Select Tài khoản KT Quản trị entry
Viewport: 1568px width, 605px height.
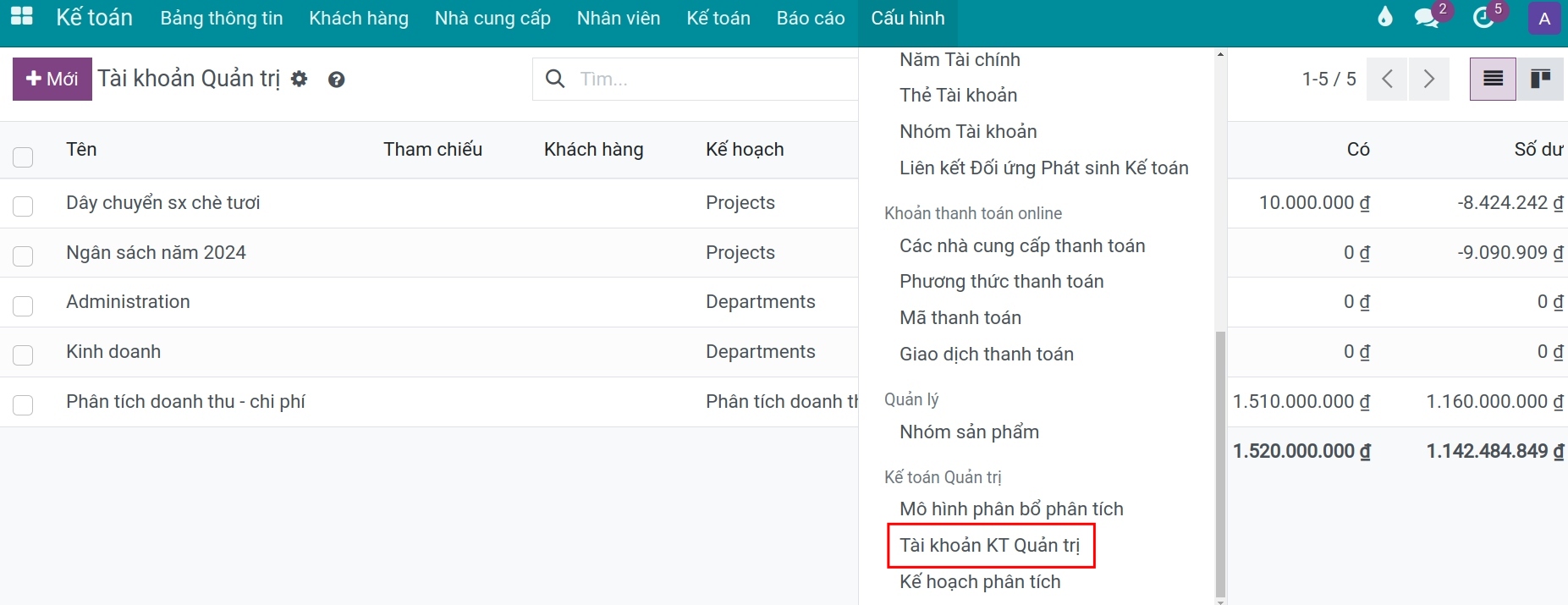989,545
